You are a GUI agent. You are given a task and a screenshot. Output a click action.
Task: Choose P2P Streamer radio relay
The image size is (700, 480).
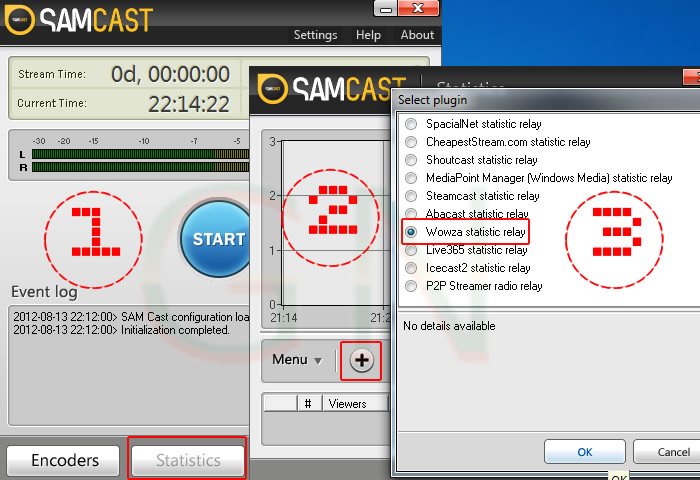[x=410, y=286]
